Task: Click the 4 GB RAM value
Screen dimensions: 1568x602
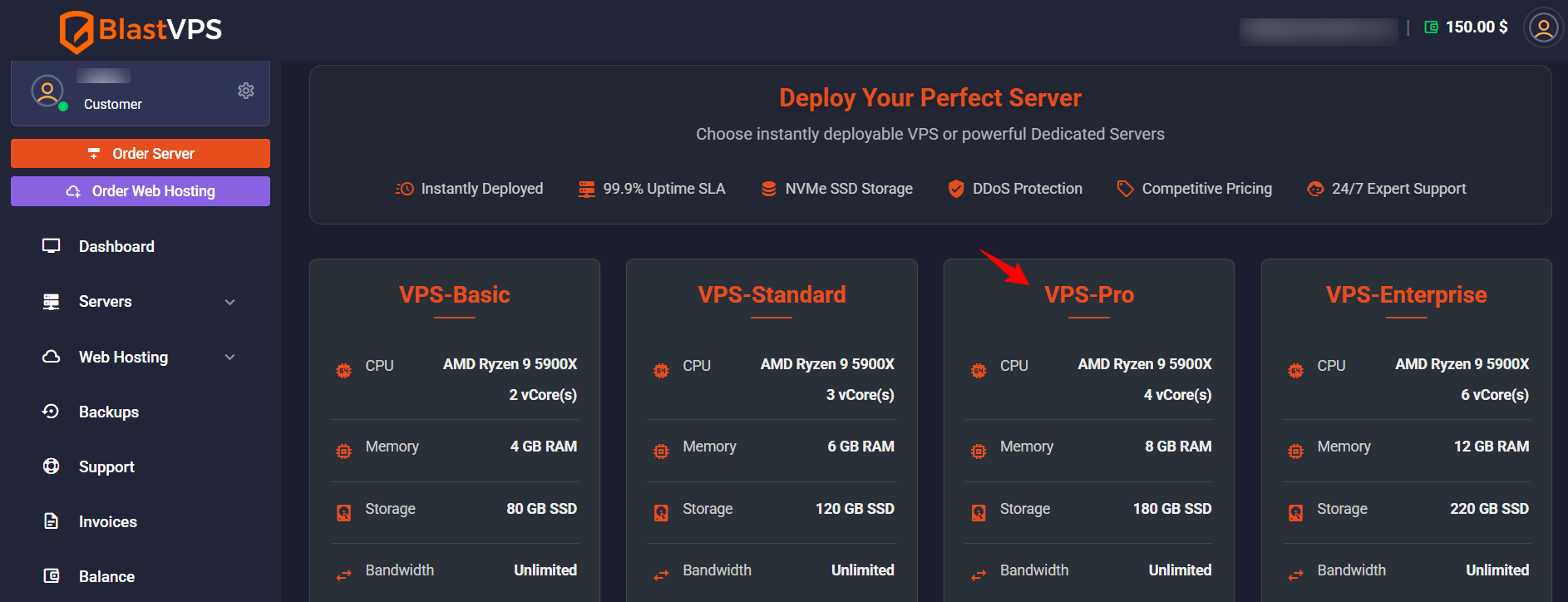Action: [x=544, y=447]
